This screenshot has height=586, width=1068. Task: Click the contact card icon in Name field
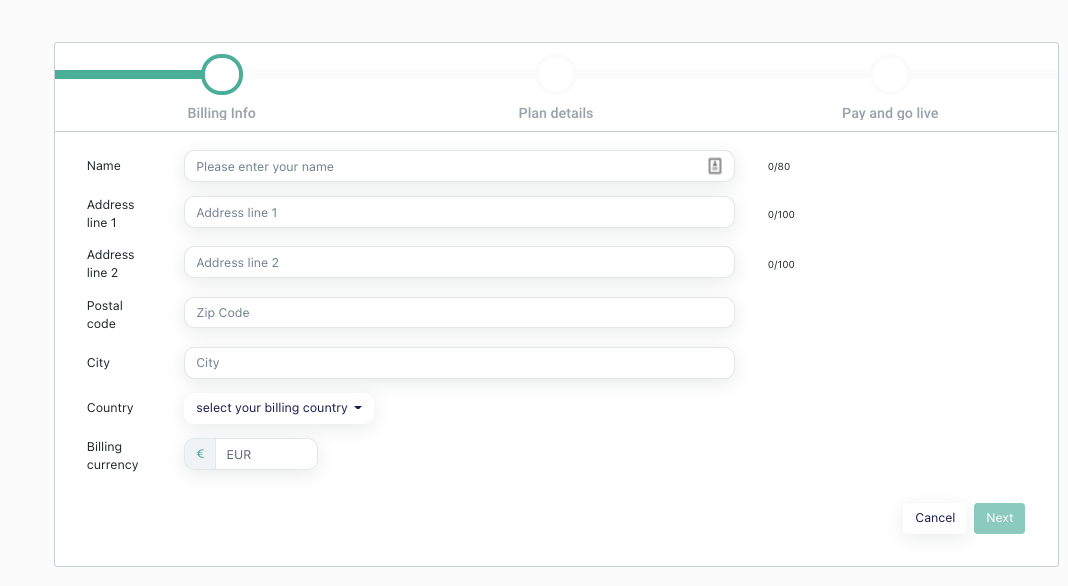pos(714,166)
